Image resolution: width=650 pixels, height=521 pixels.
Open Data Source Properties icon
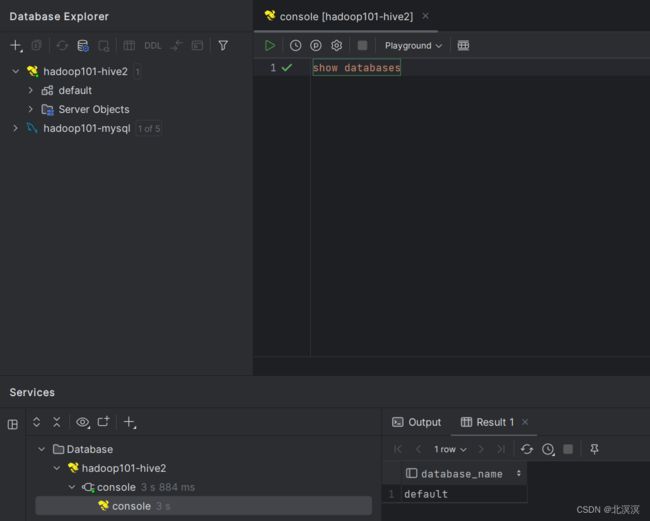click(83, 45)
